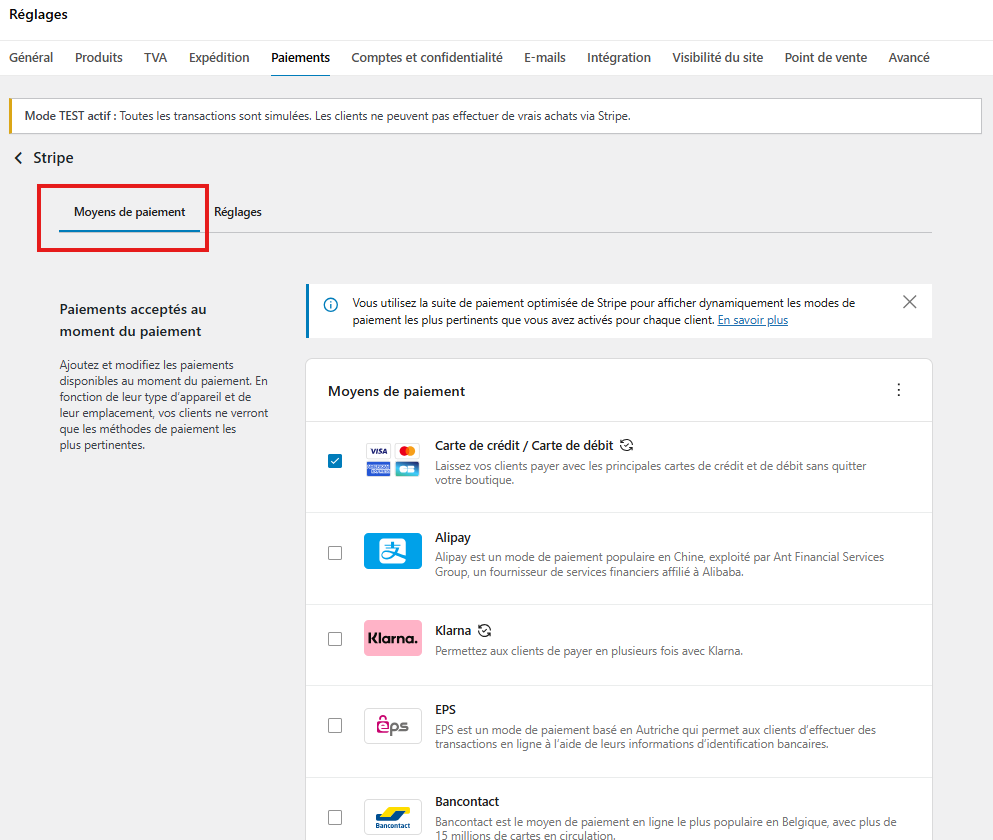Switch to the Avancé tab
The height and width of the screenshot is (840, 993).
909,58
